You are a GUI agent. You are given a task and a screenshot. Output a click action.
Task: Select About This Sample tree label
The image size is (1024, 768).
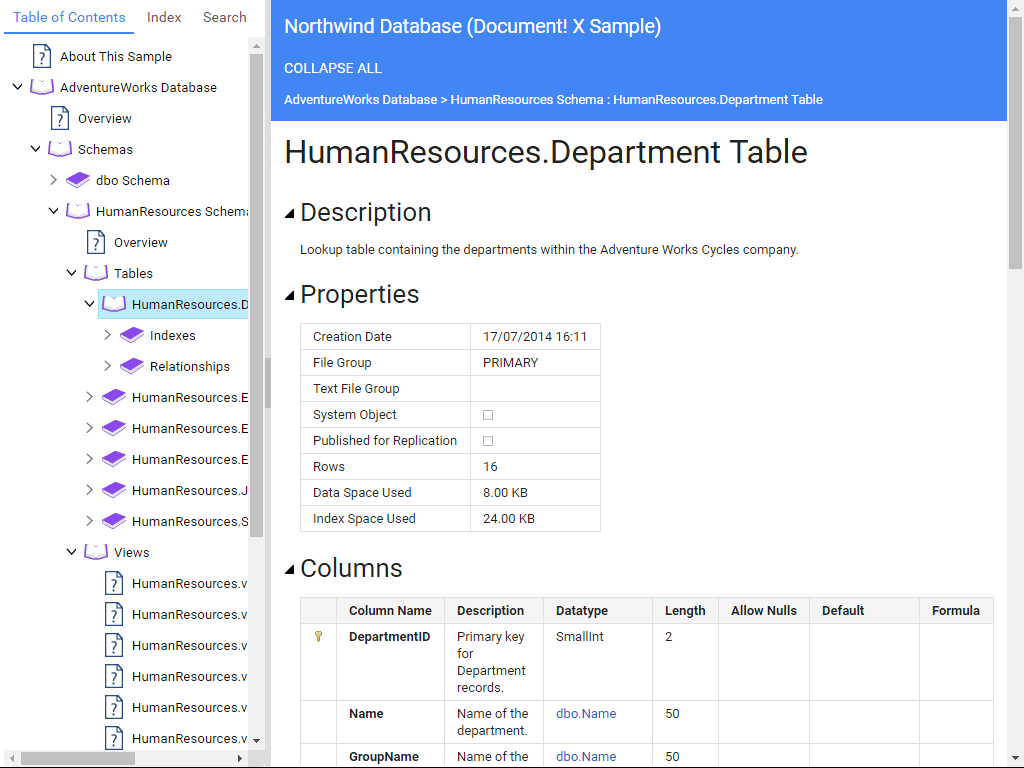(116, 56)
